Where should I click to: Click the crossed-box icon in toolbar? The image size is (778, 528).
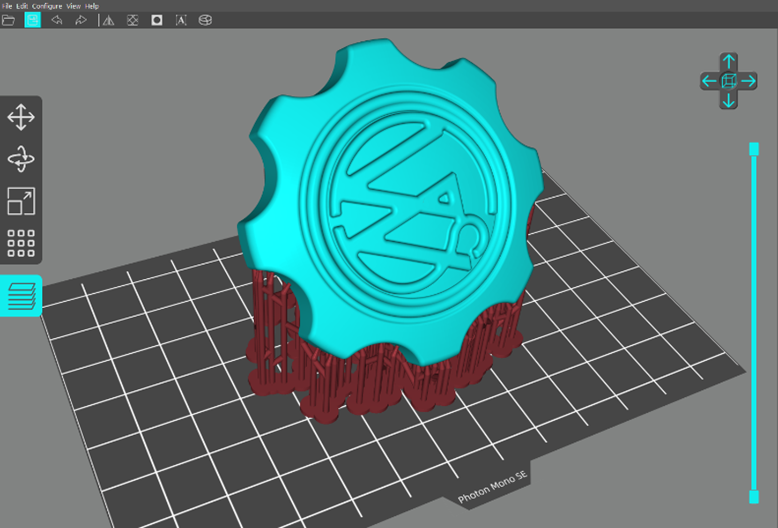[132, 20]
